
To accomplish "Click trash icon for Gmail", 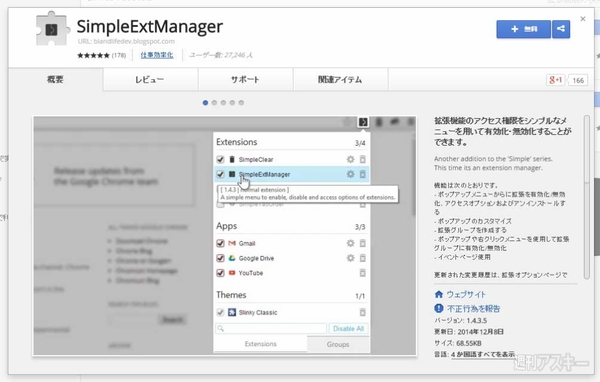I will tap(363, 243).
